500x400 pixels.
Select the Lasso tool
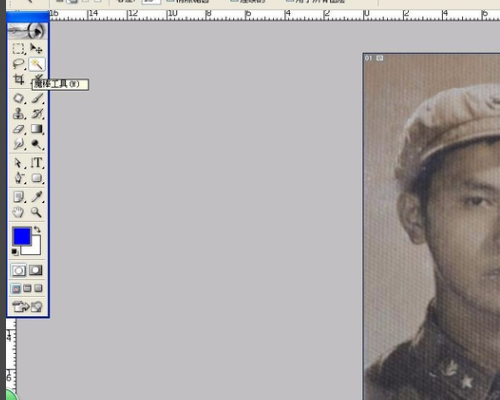coord(18,64)
